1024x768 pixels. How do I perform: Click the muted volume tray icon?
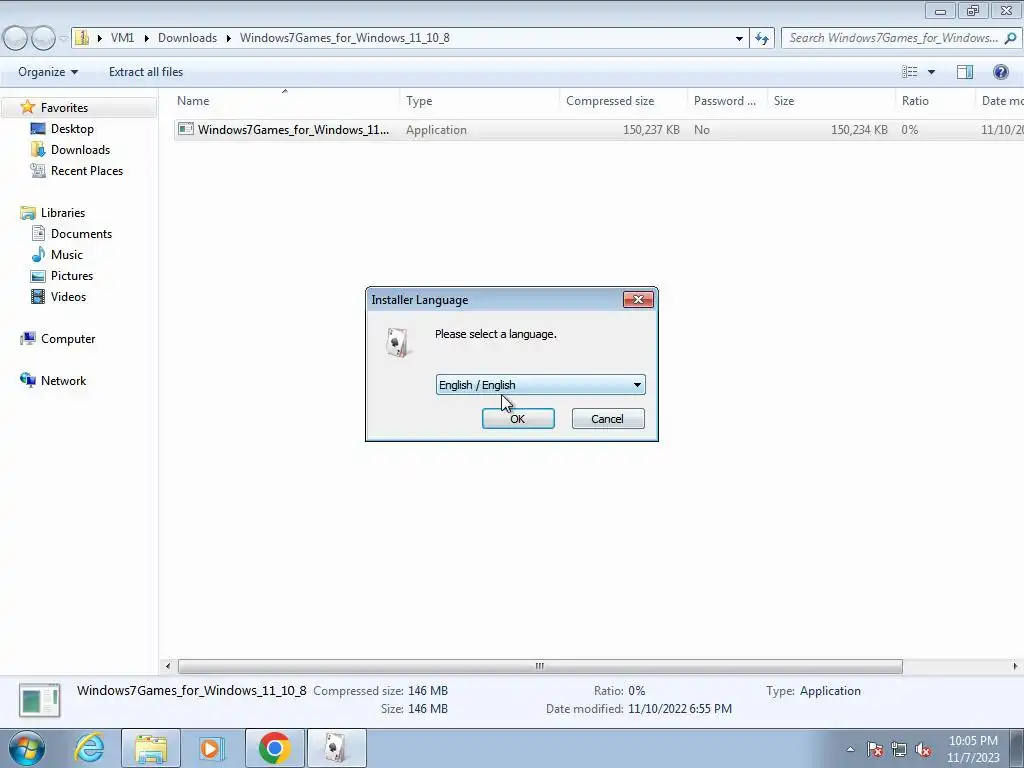[x=923, y=749]
